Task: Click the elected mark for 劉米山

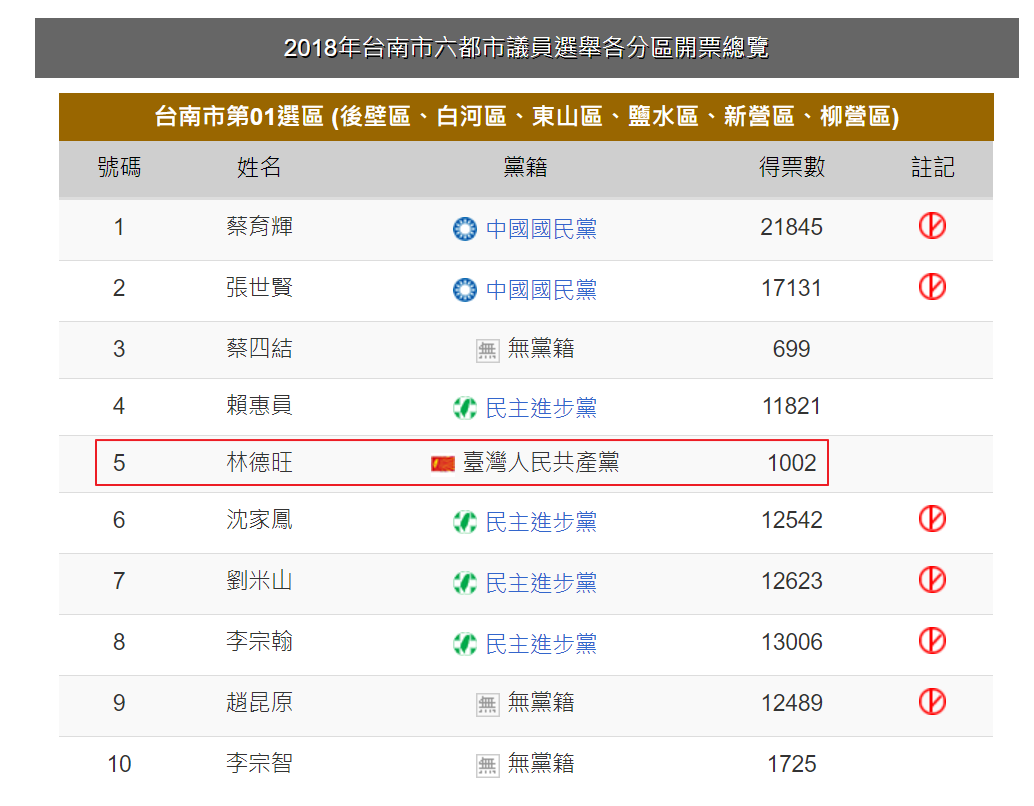Action: (x=932, y=579)
